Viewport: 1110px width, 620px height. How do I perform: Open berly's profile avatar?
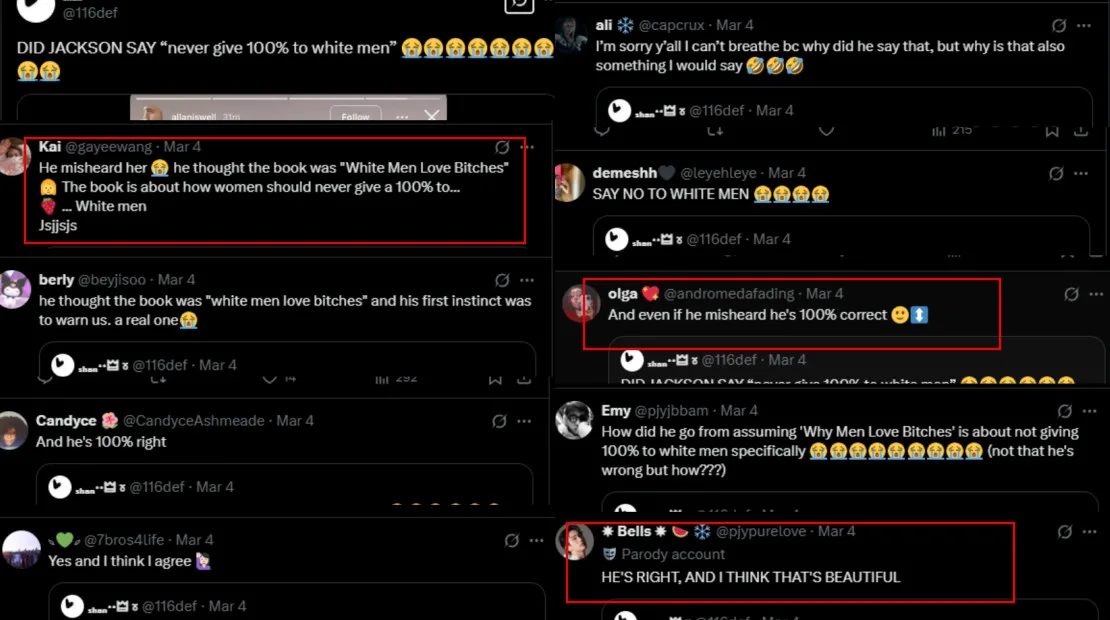(x=16, y=289)
